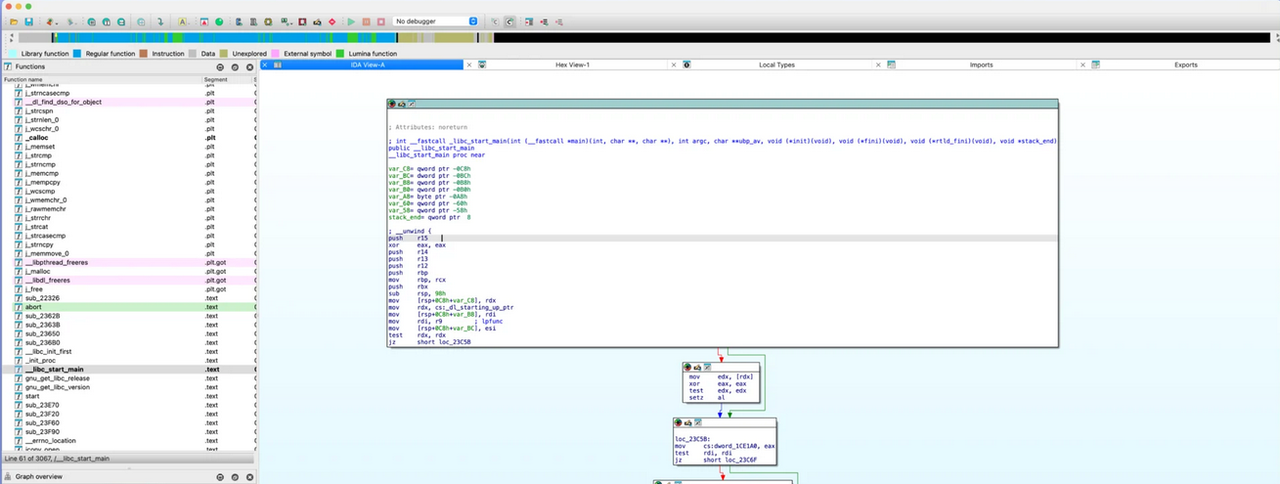Select the j_memset function row

click(128, 146)
